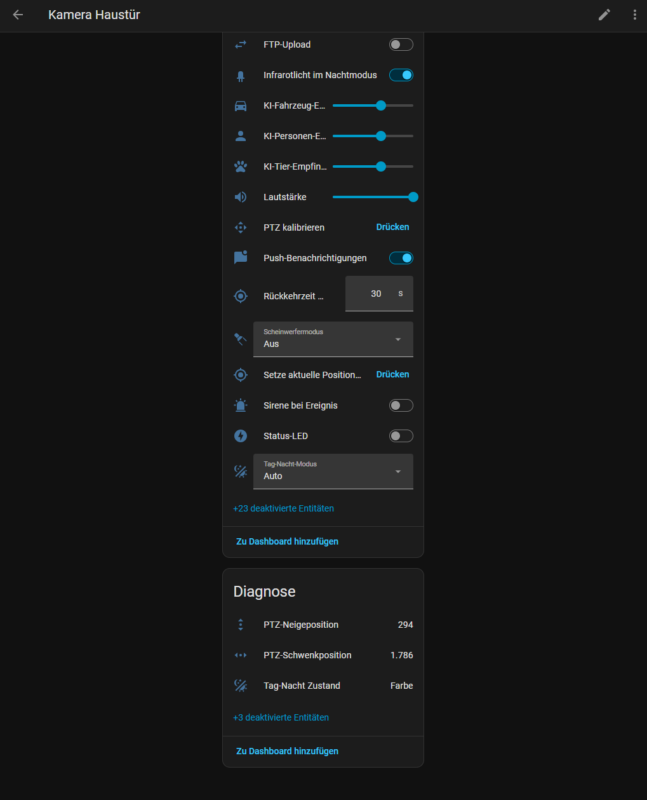Click Zu Dashboard hinzufügen in Diagnose card
This screenshot has height=800, width=647.
click(287, 751)
